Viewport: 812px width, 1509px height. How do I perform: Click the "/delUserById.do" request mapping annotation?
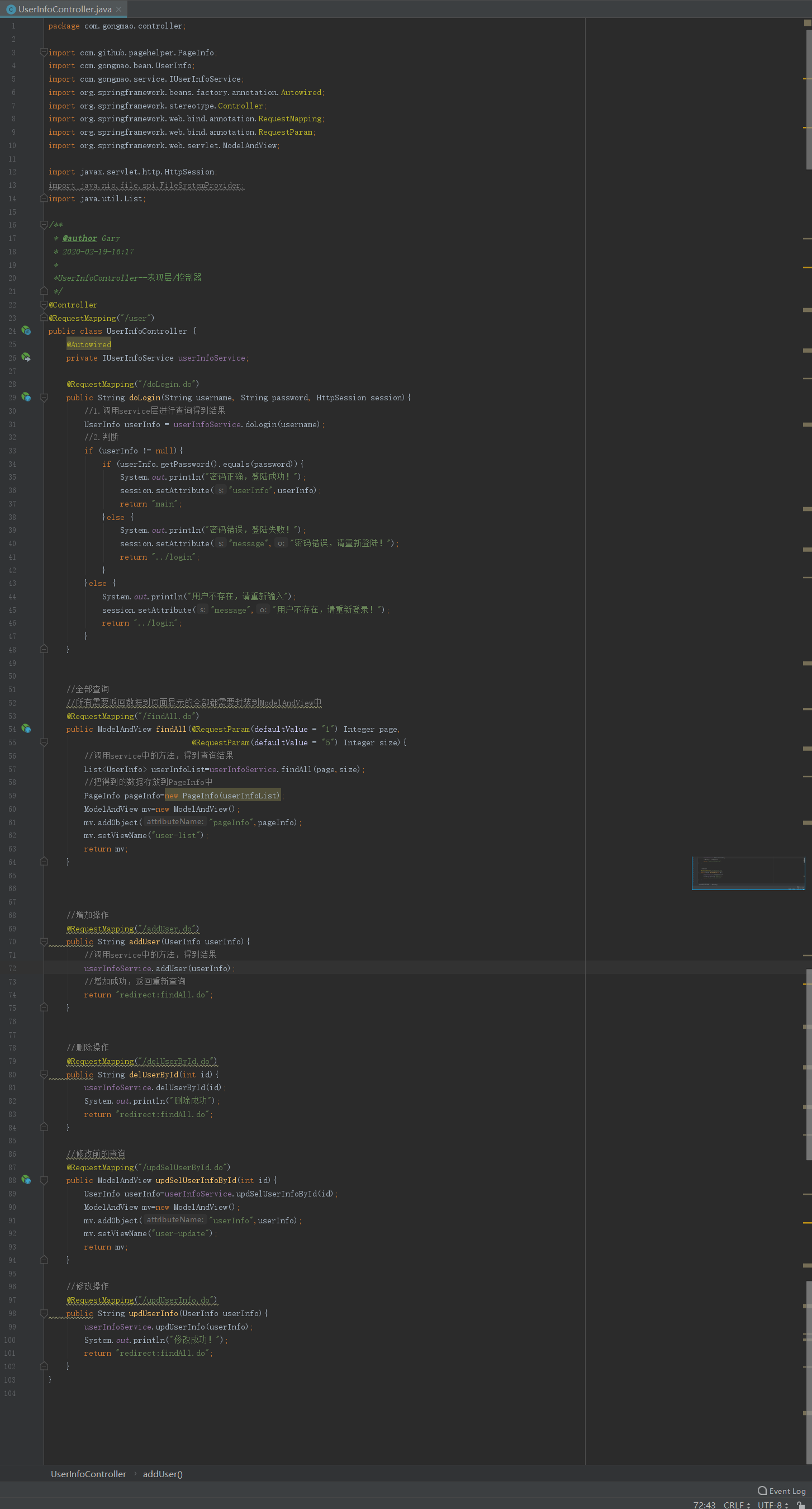click(142, 1061)
